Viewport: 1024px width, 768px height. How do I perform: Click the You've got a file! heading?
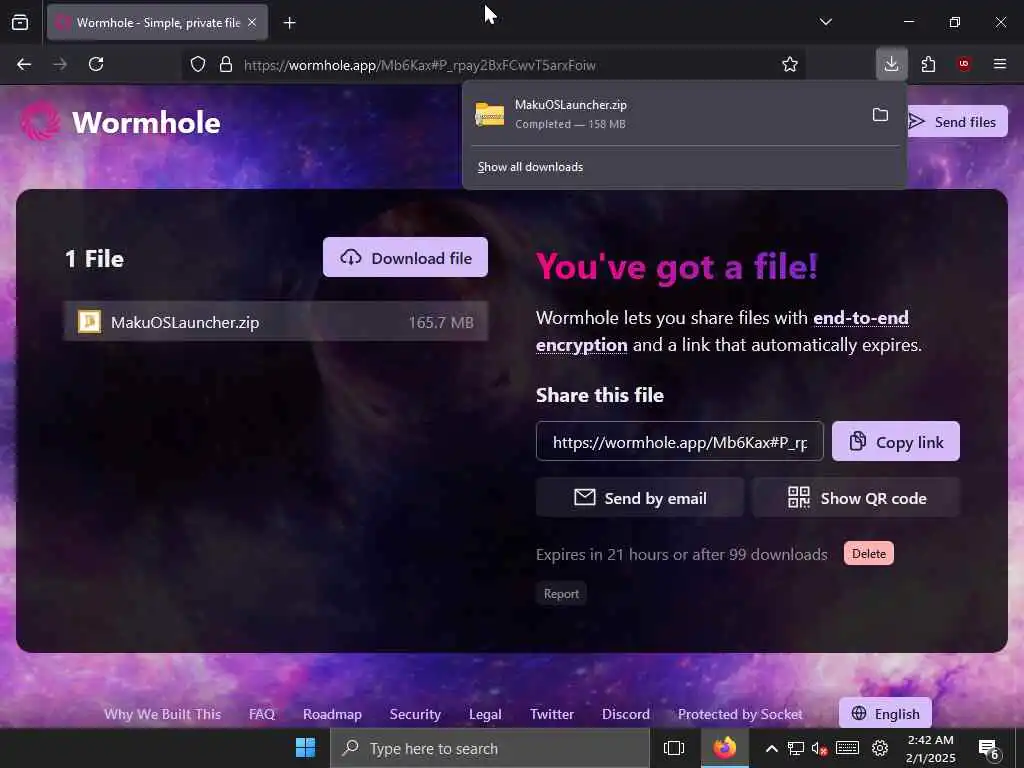coord(677,266)
